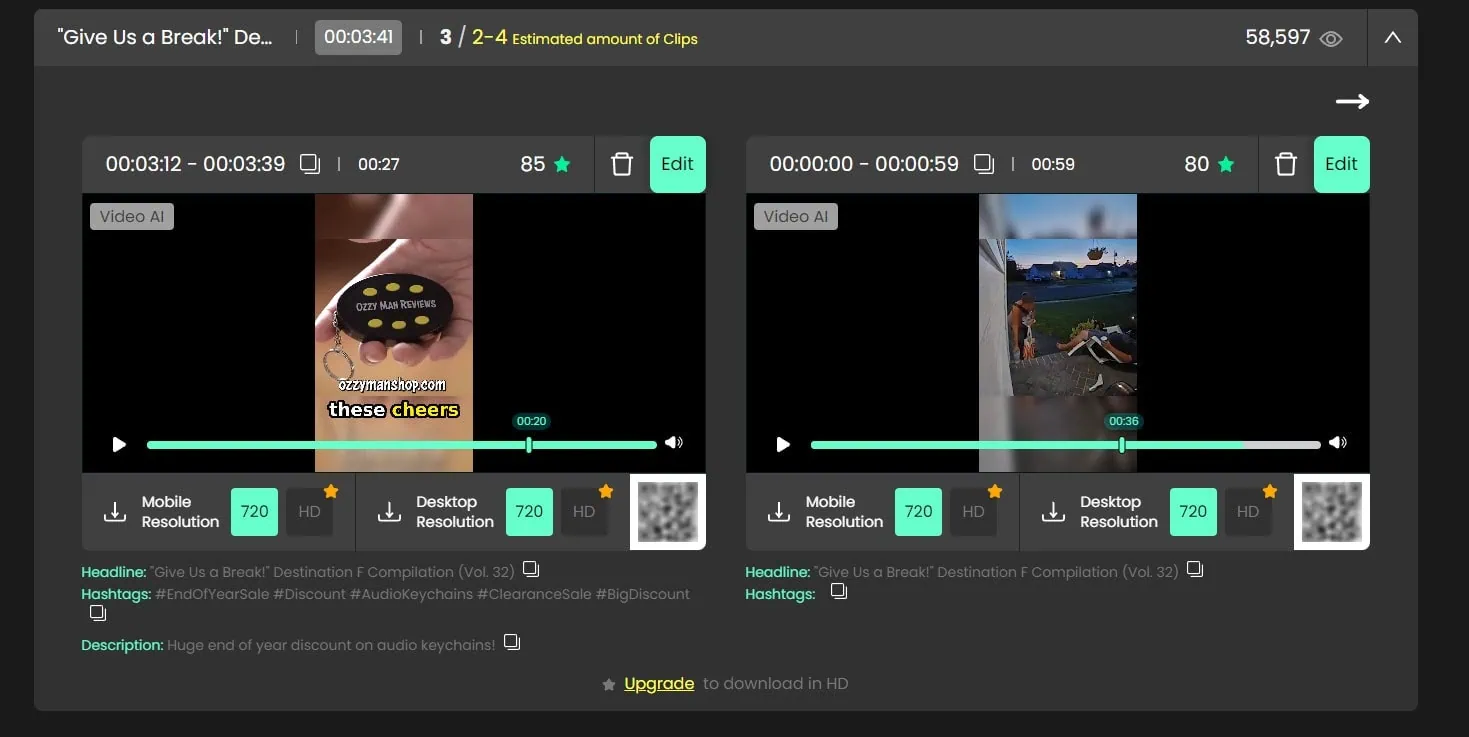1469x737 pixels.
Task: Select HD for first clip Mobile Resolution
Action: [x=309, y=511]
